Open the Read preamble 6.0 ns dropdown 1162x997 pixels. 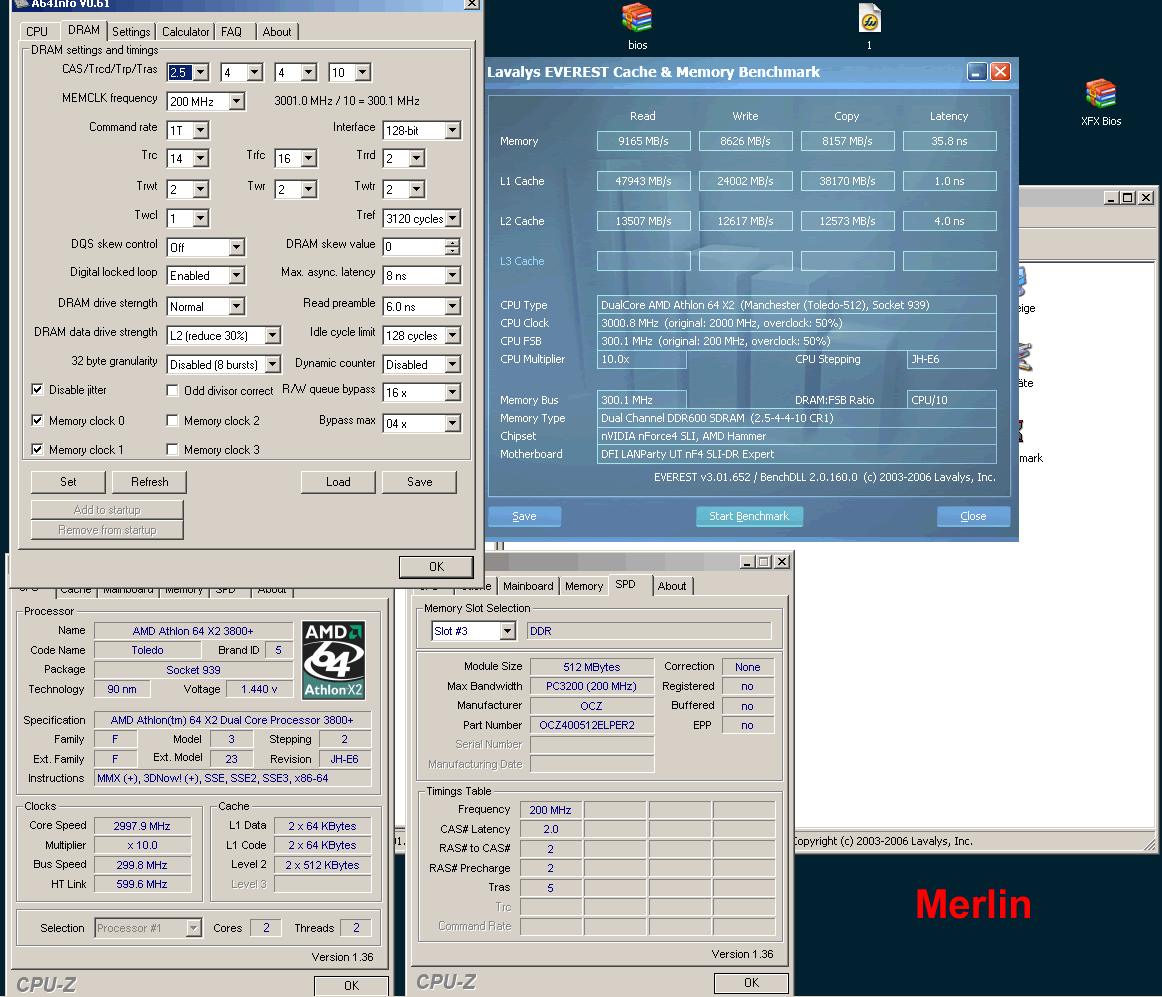(x=452, y=307)
